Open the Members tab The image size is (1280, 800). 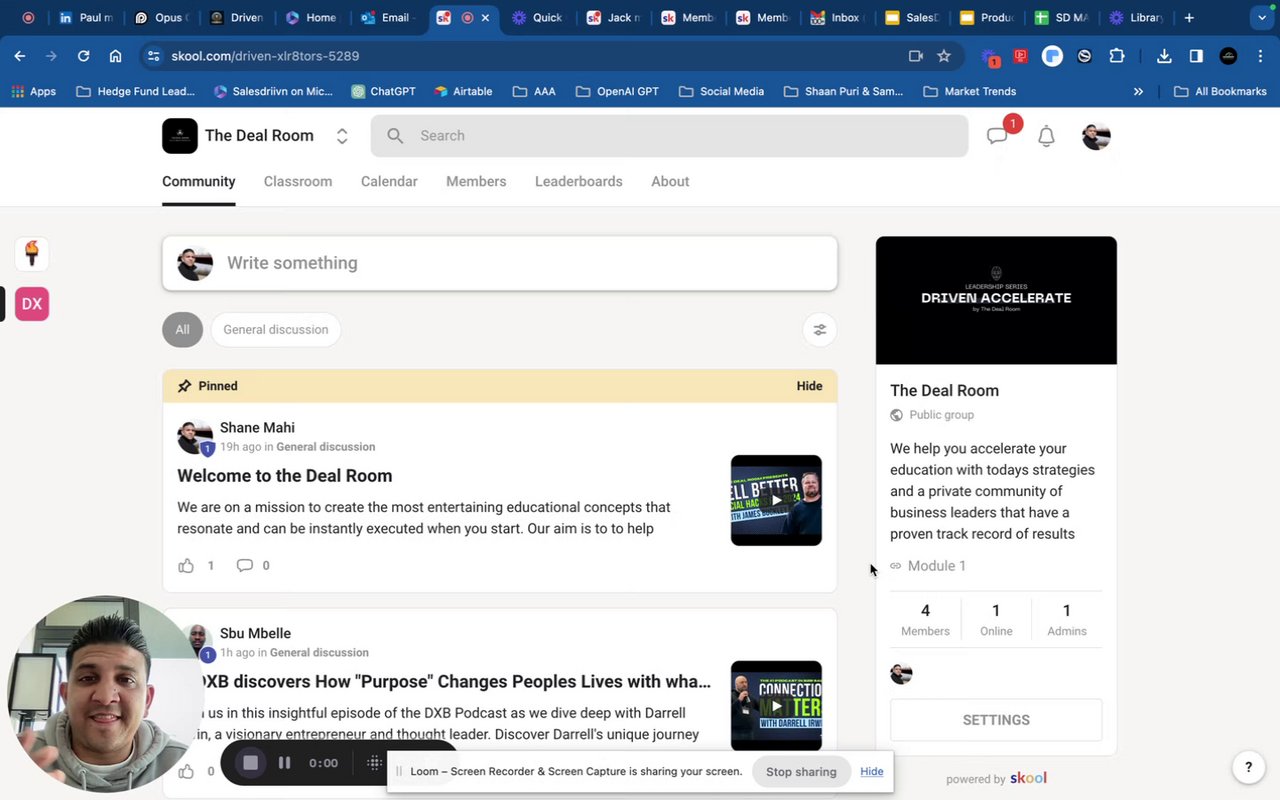tap(476, 181)
